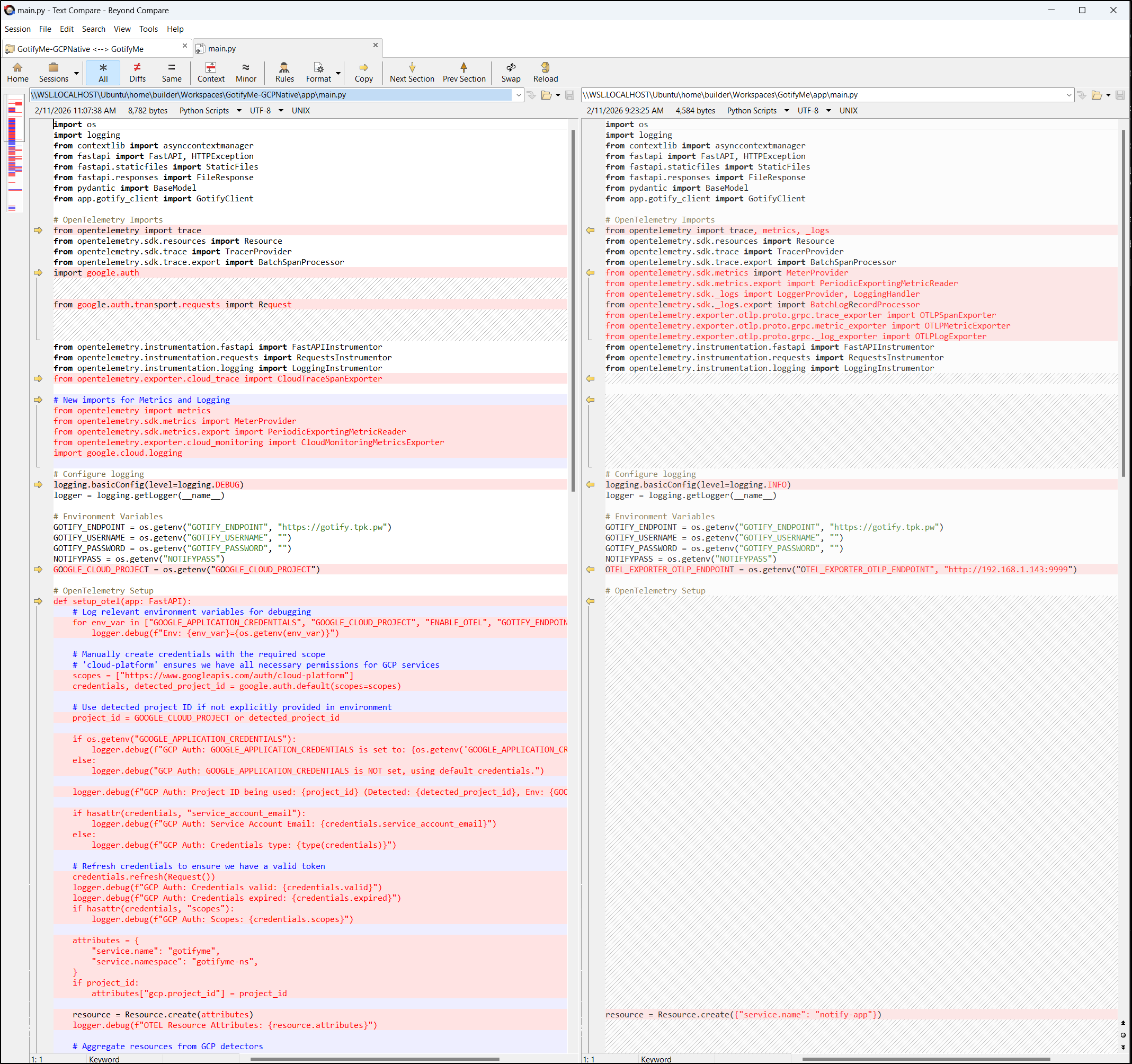Jump to Next Section
1132x1064 pixels.
tap(412, 73)
